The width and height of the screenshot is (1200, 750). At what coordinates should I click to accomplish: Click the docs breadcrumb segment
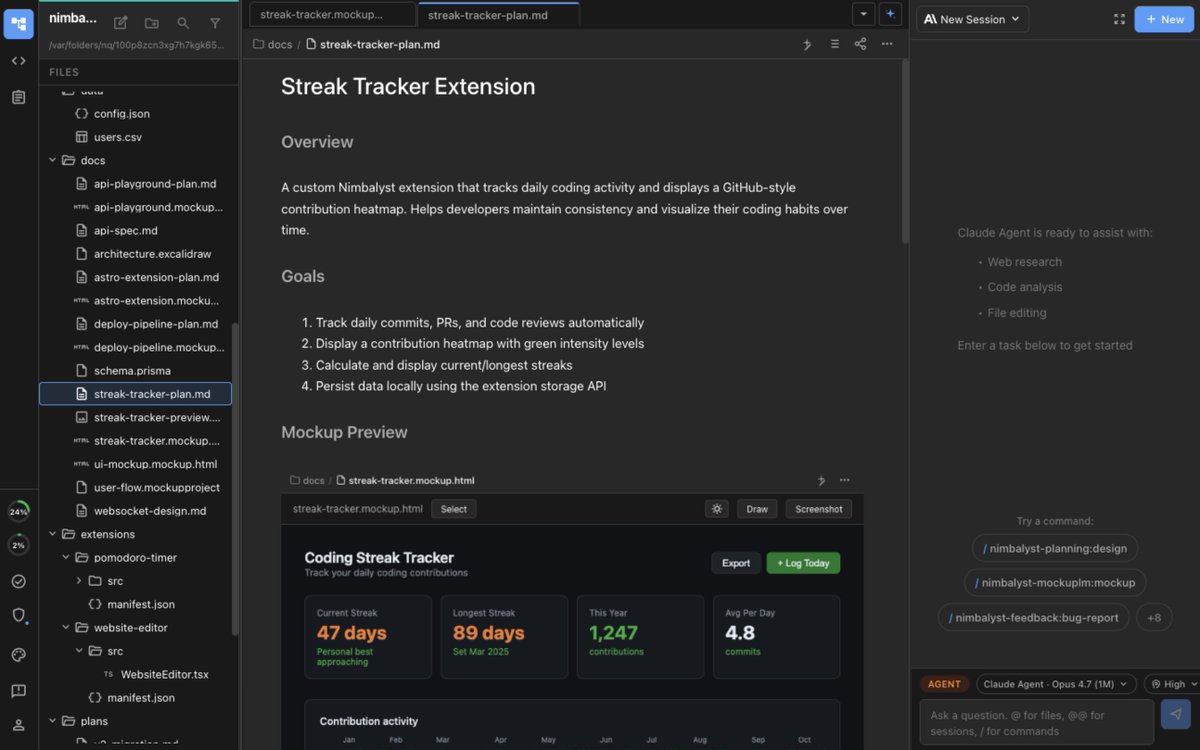[272, 44]
